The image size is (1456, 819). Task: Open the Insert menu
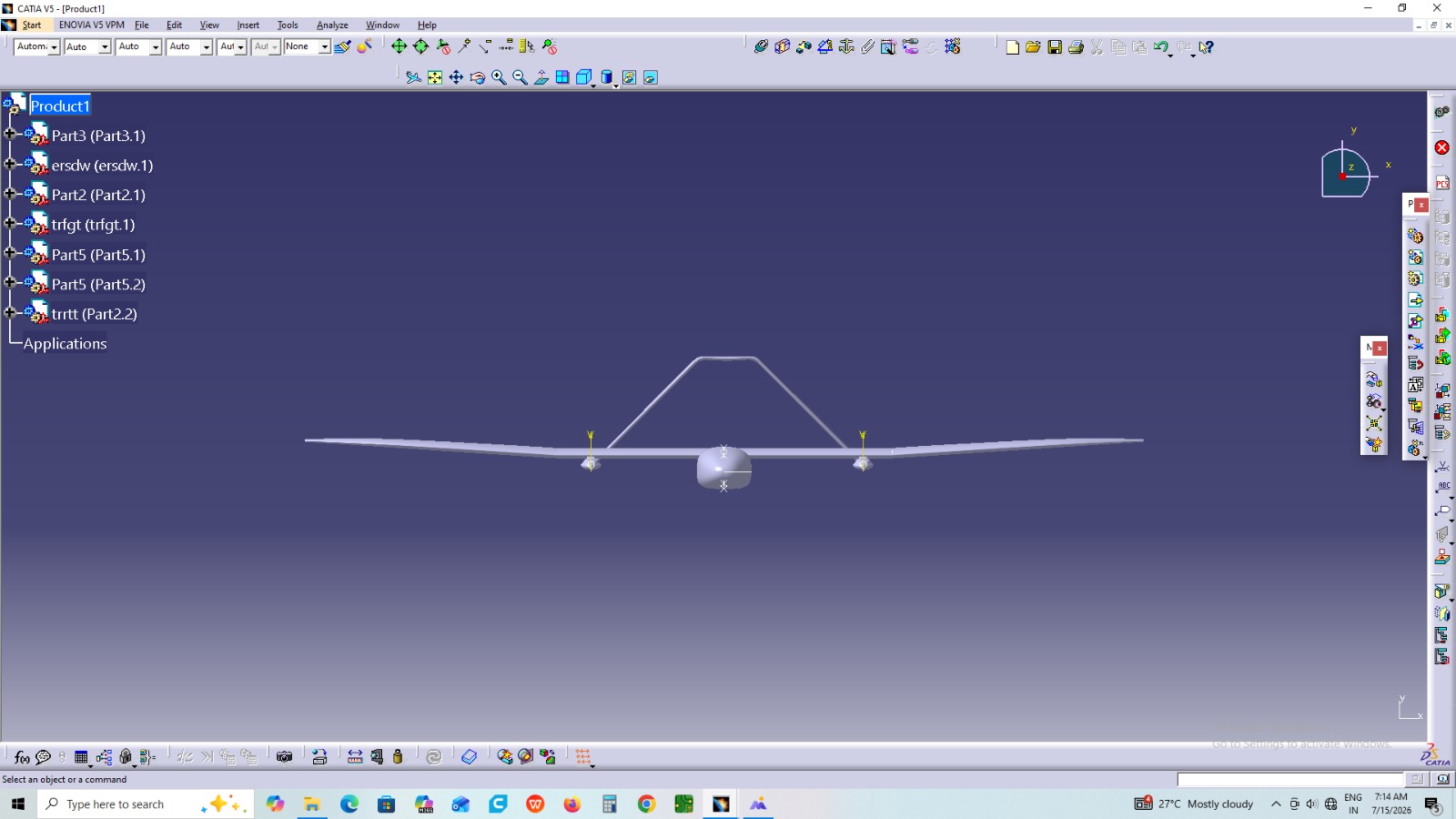pos(248,25)
